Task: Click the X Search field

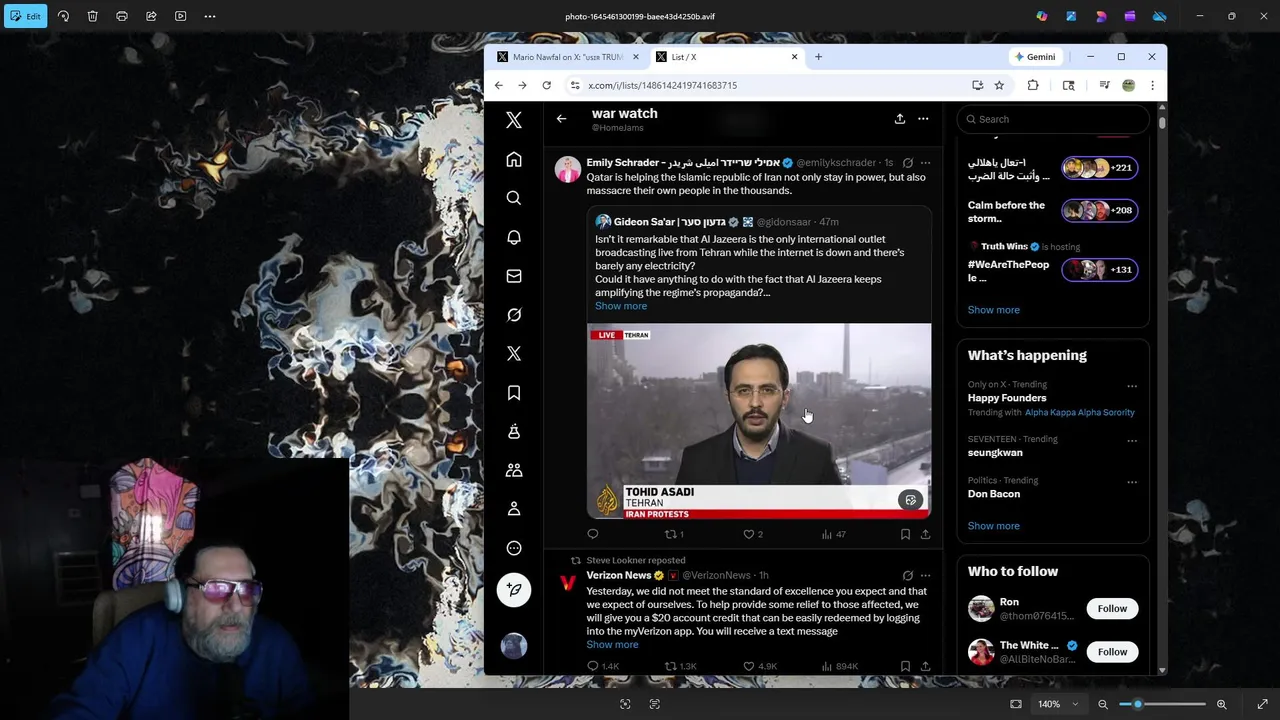Action: [1052, 119]
